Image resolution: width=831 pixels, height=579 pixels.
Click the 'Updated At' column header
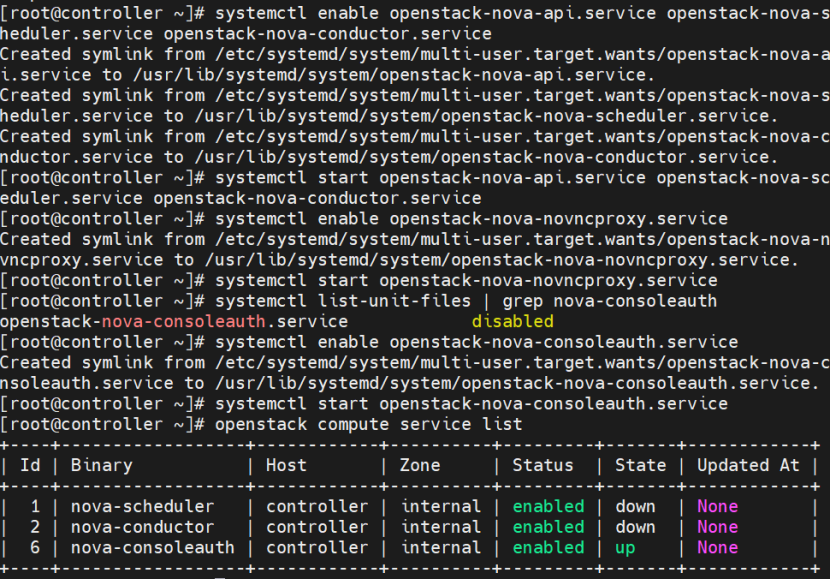point(748,465)
